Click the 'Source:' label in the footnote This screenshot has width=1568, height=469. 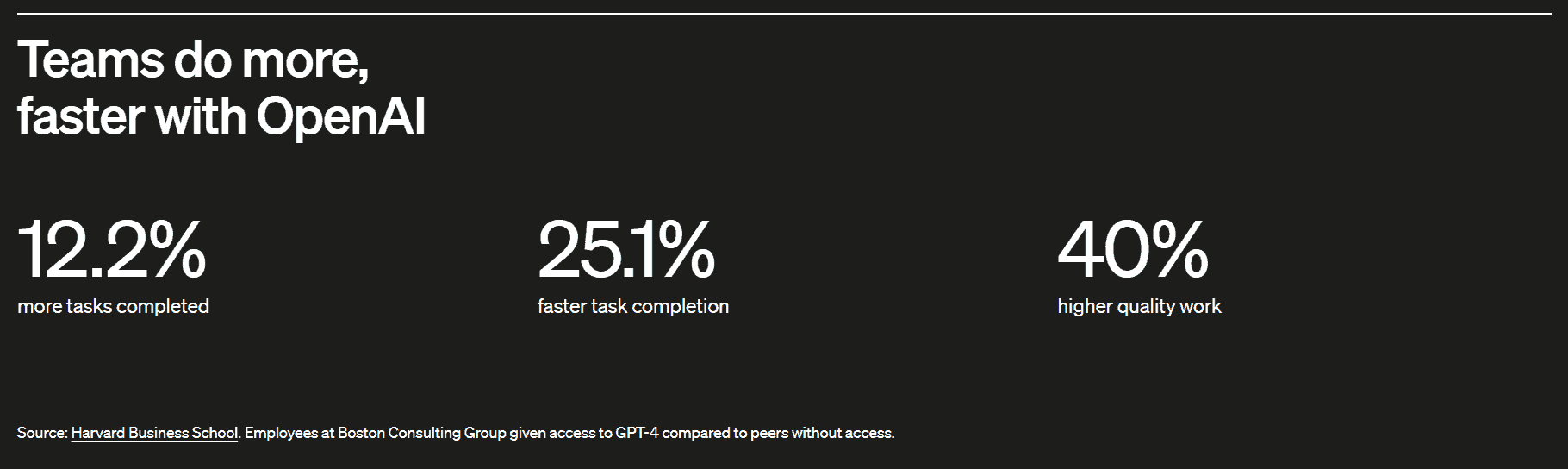point(42,433)
